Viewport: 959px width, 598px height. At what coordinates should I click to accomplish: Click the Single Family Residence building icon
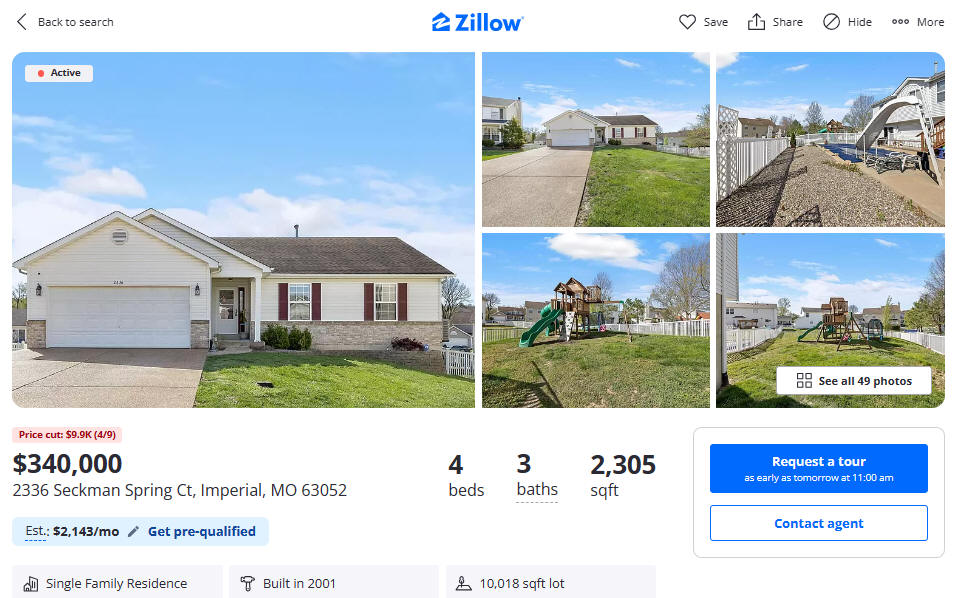[31, 584]
